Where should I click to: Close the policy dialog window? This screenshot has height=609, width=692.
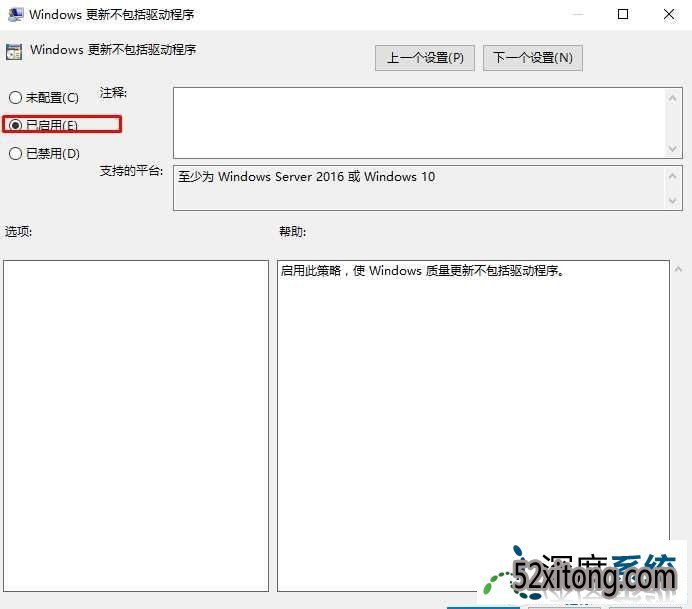[x=669, y=14]
